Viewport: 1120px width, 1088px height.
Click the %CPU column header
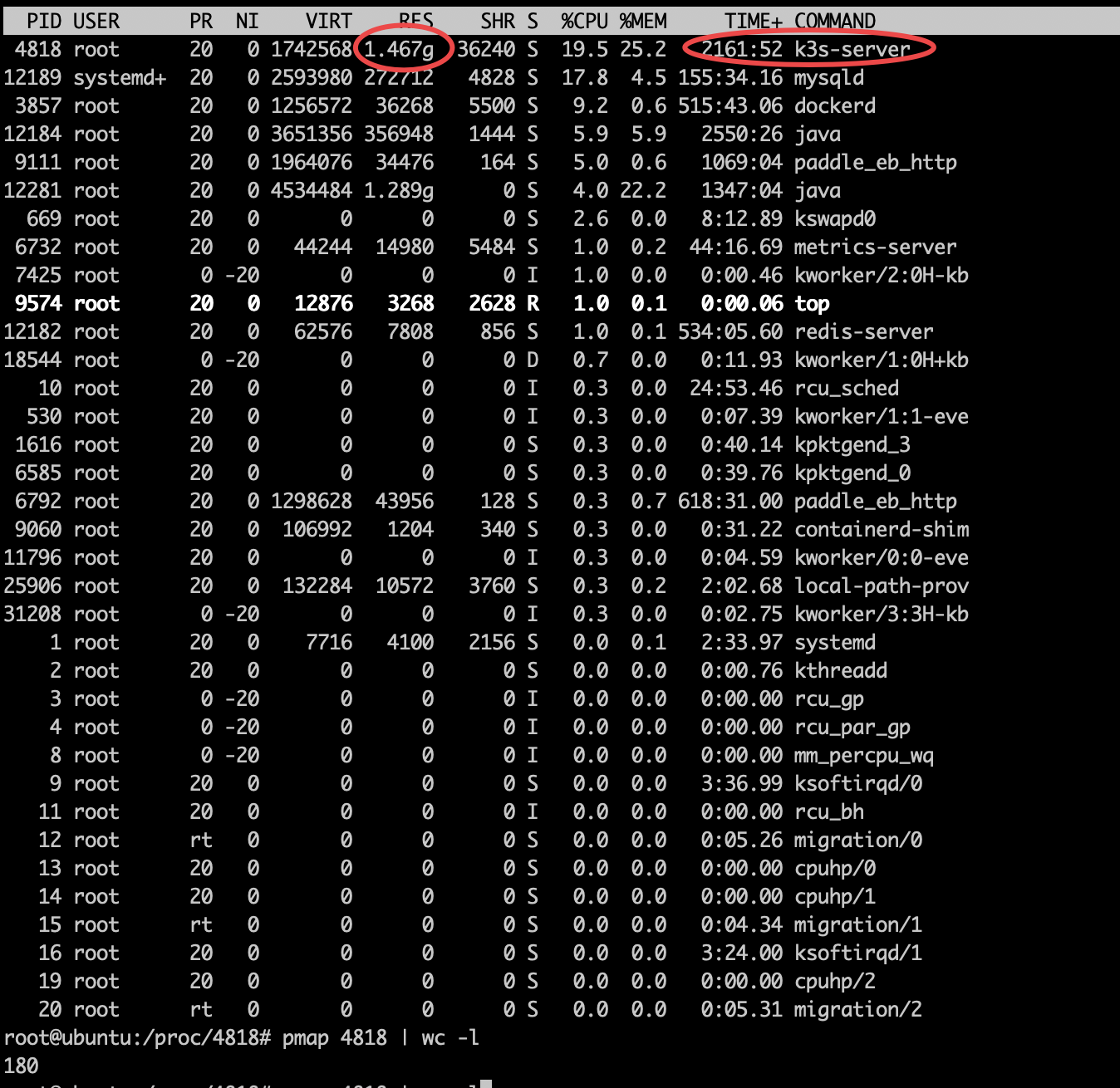click(582, 22)
